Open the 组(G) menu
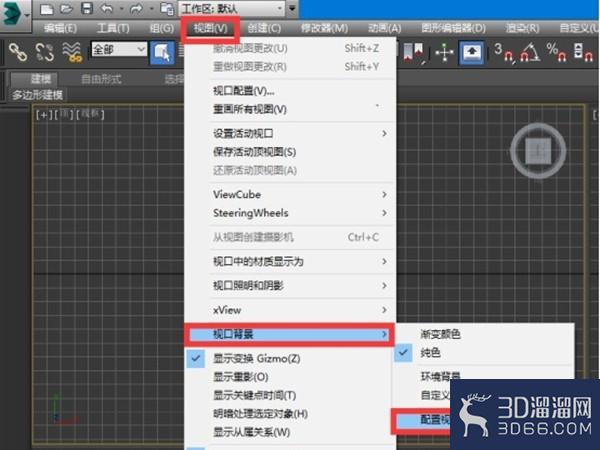This screenshot has width=600, height=450. tap(161, 28)
